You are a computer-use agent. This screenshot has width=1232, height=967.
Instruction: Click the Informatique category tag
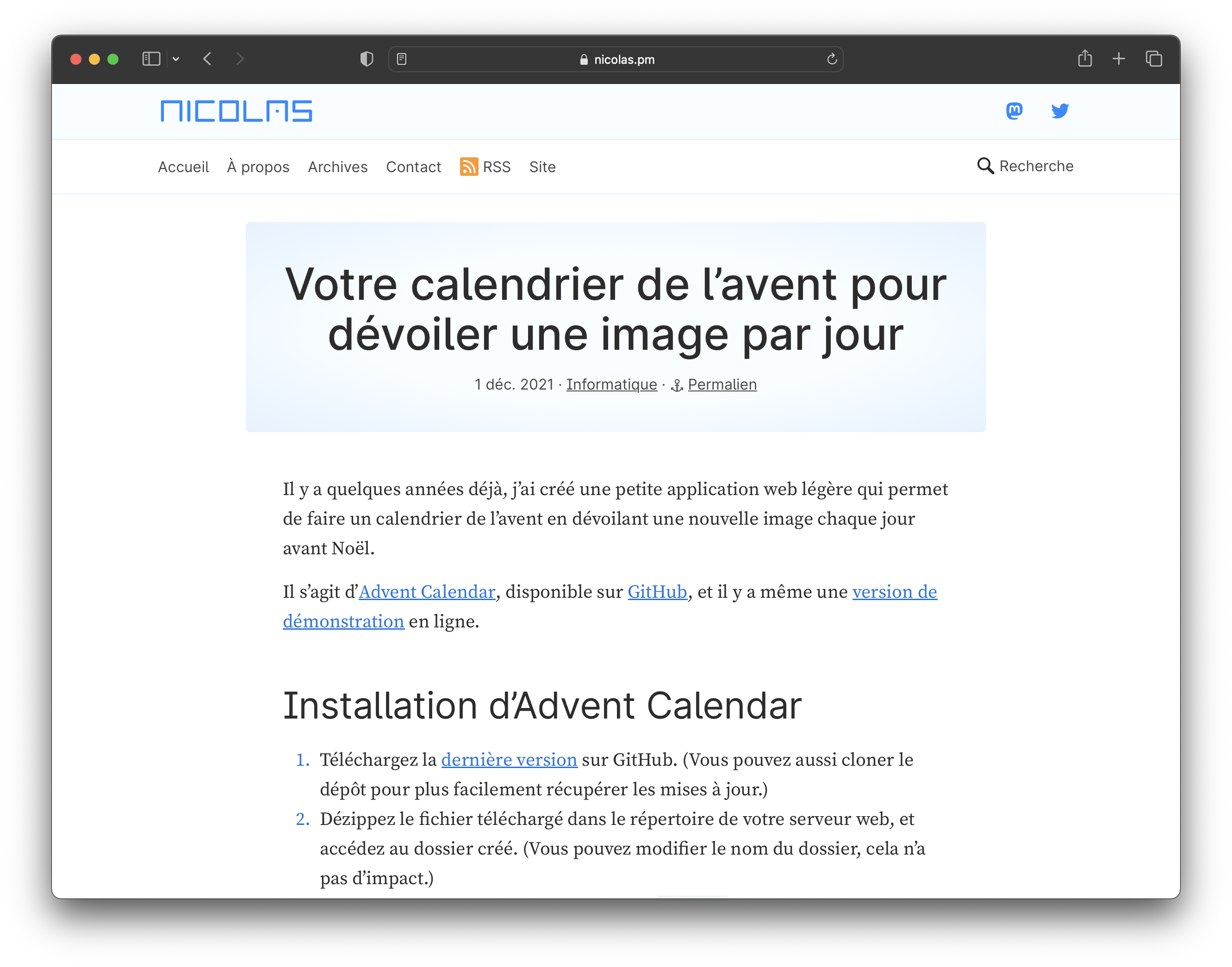coord(612,384)
